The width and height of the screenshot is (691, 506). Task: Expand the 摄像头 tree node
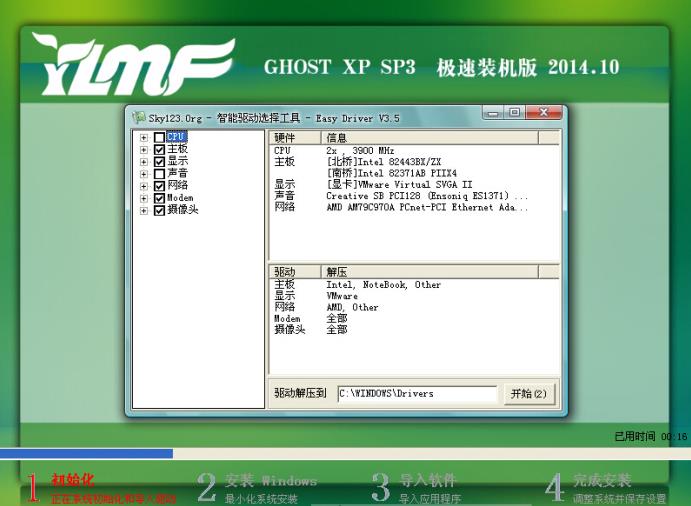(x=144, y=211)
